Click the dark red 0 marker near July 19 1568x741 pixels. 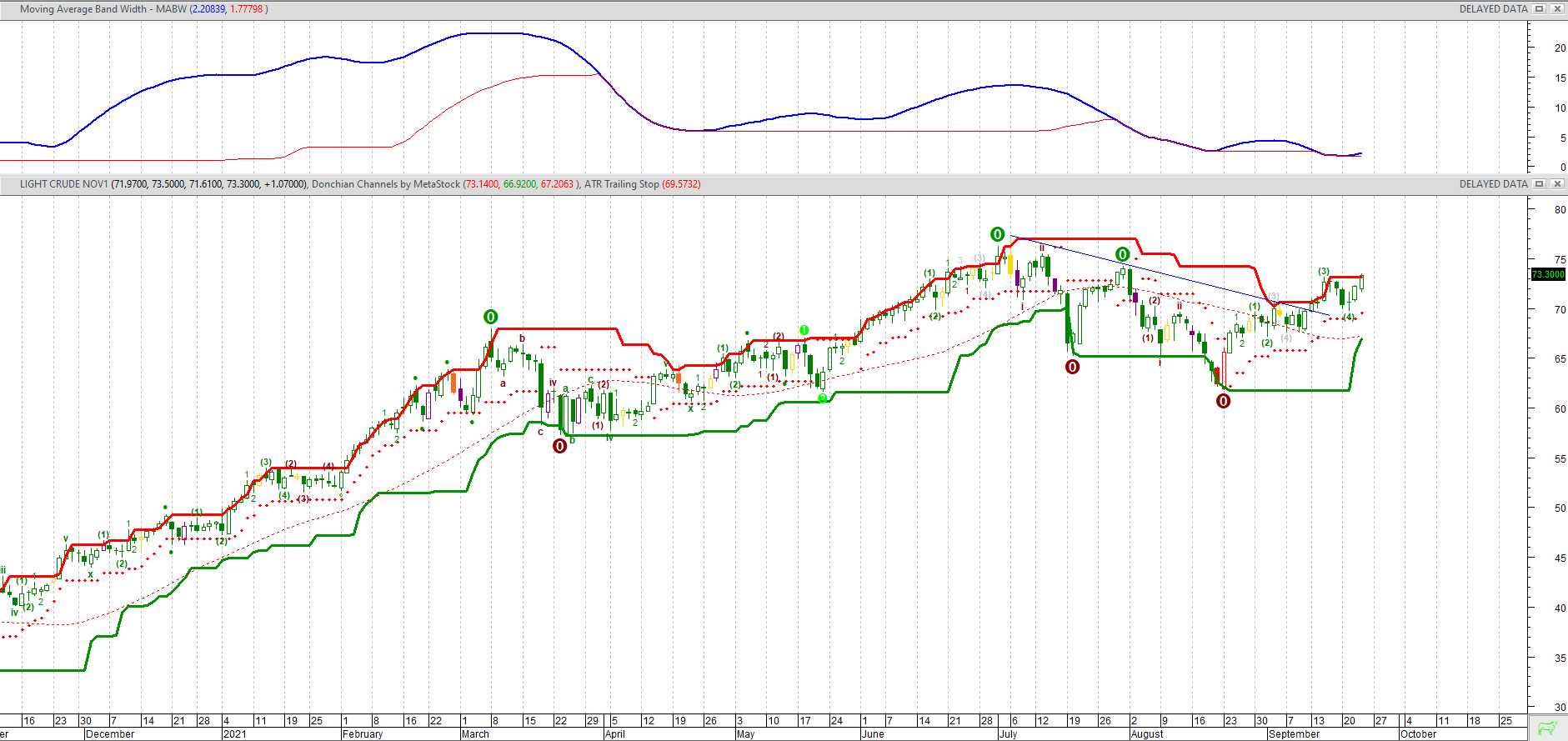[x=1073, y=367]
